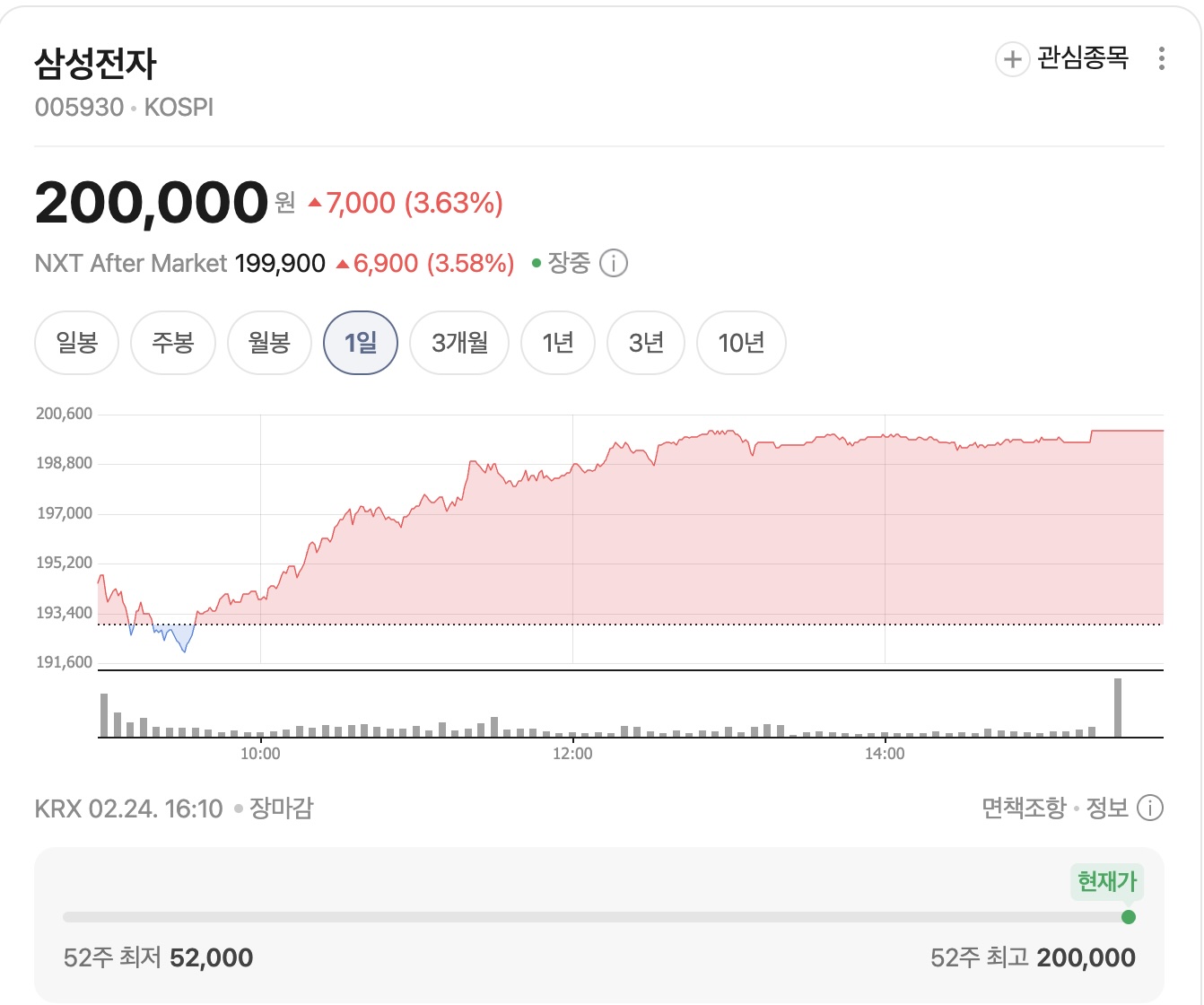Viewport: 1204px width, 1005px height.
Task: Switch to the 3년 chart range
Action: coord(646,343)
